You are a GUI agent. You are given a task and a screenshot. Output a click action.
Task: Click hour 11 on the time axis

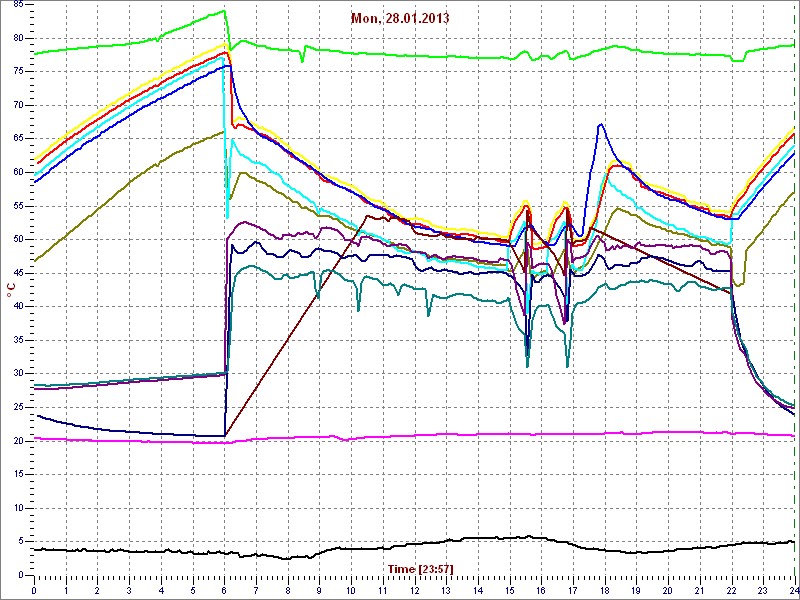[383, 591]
